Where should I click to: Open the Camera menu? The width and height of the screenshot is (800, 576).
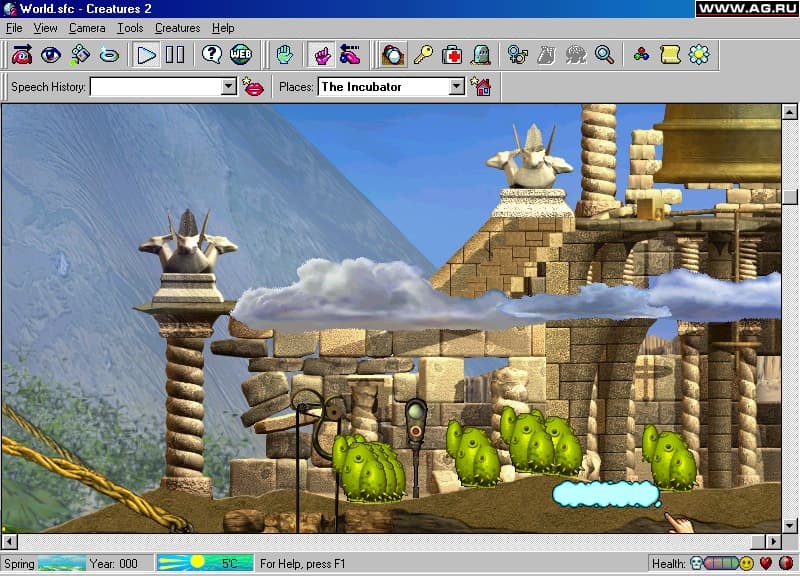coord(87,28)
